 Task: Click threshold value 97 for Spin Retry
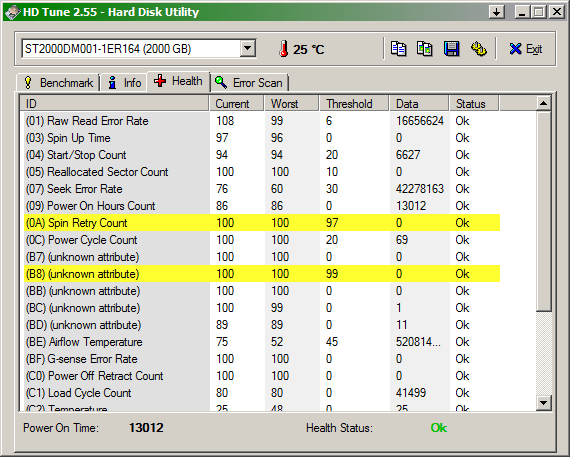[332, 223]
